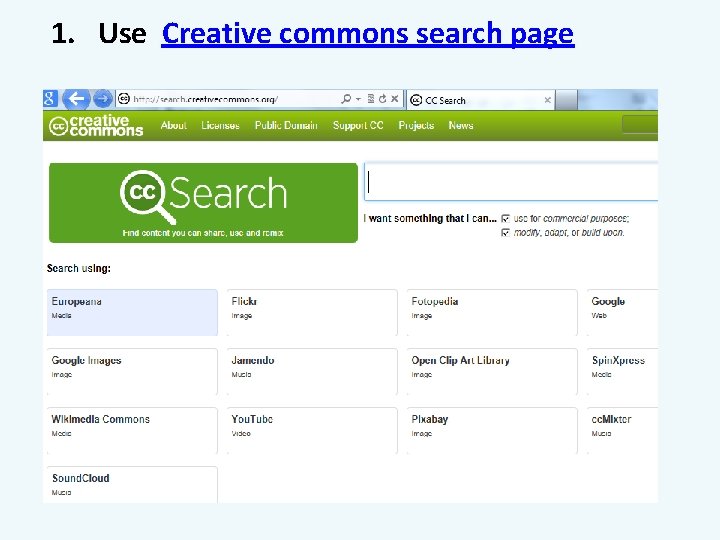Toggle 'use for commercial purposes' checkbox
This screenshot has height=540, width=720.
tap(505, 219)
